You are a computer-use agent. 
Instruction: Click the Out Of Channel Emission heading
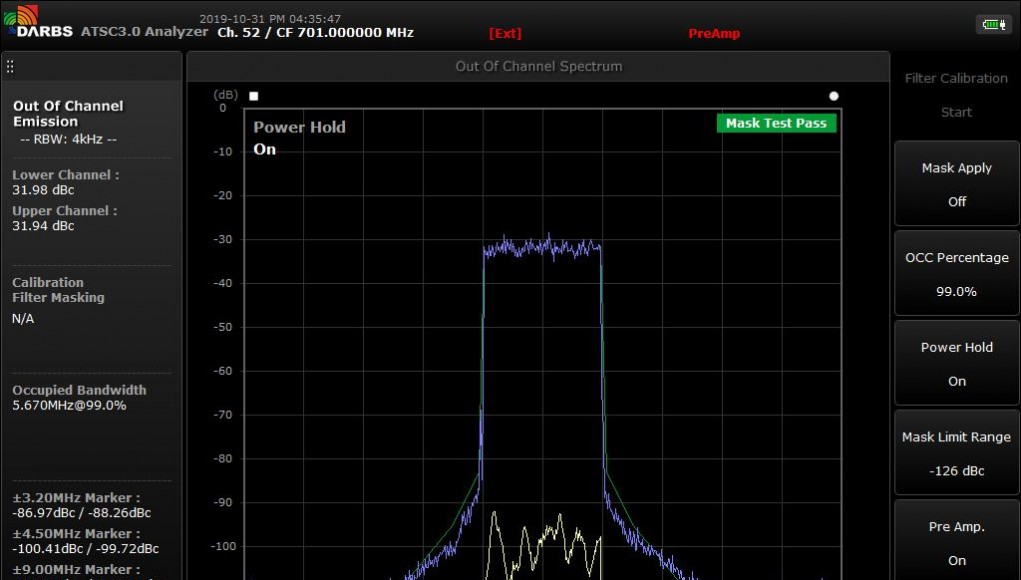(x=68, y=114)
